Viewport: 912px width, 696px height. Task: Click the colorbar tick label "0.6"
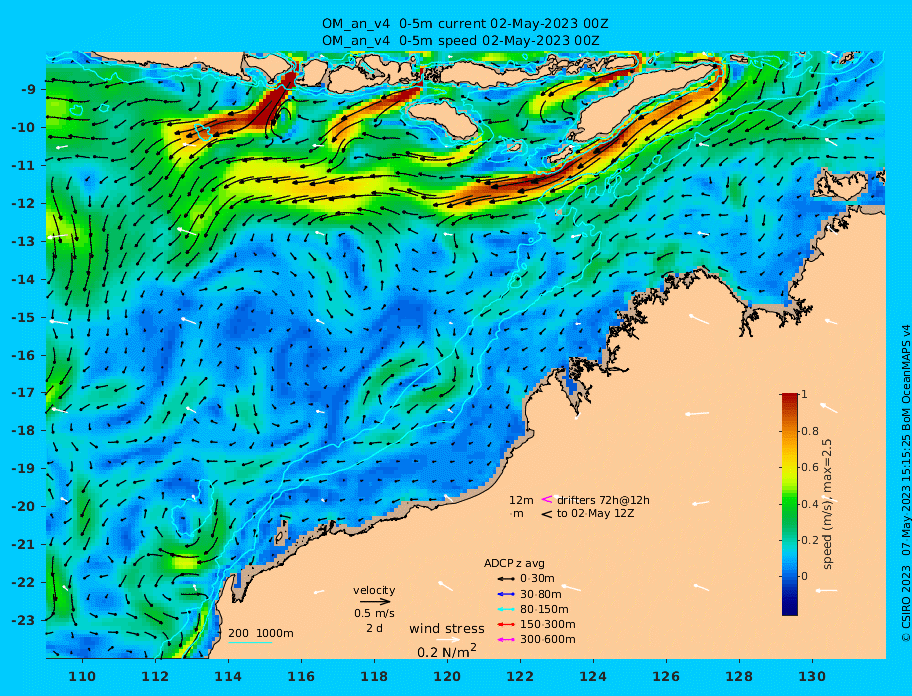point(810,467)
